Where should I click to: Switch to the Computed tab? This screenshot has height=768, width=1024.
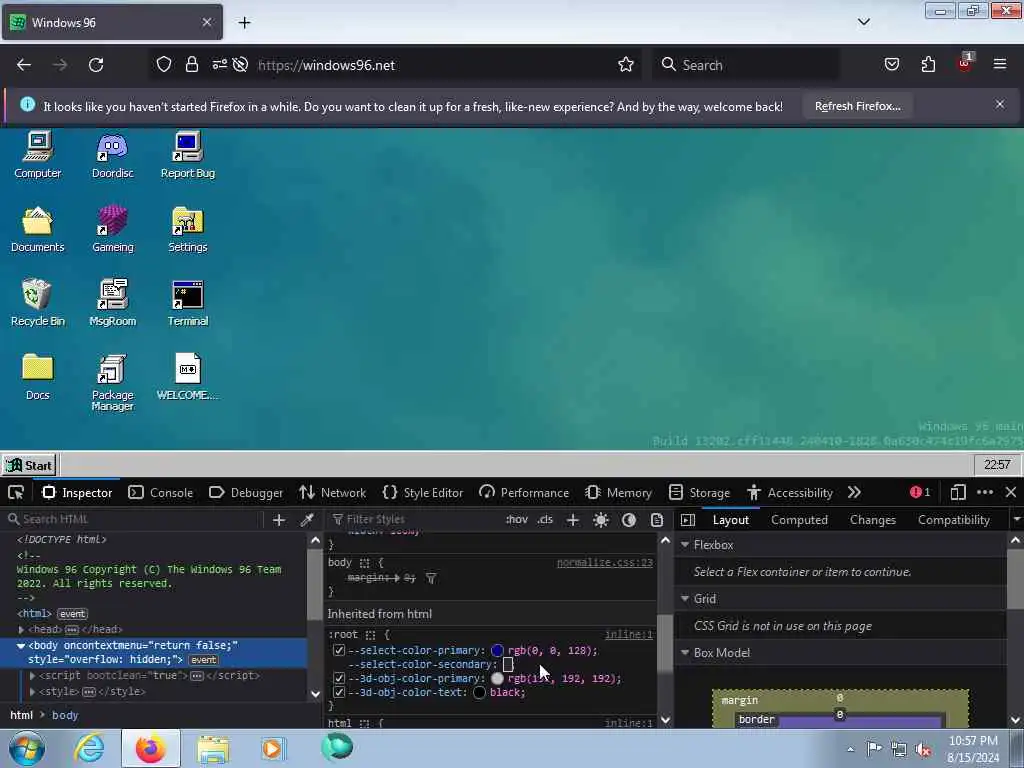(799, 520)
